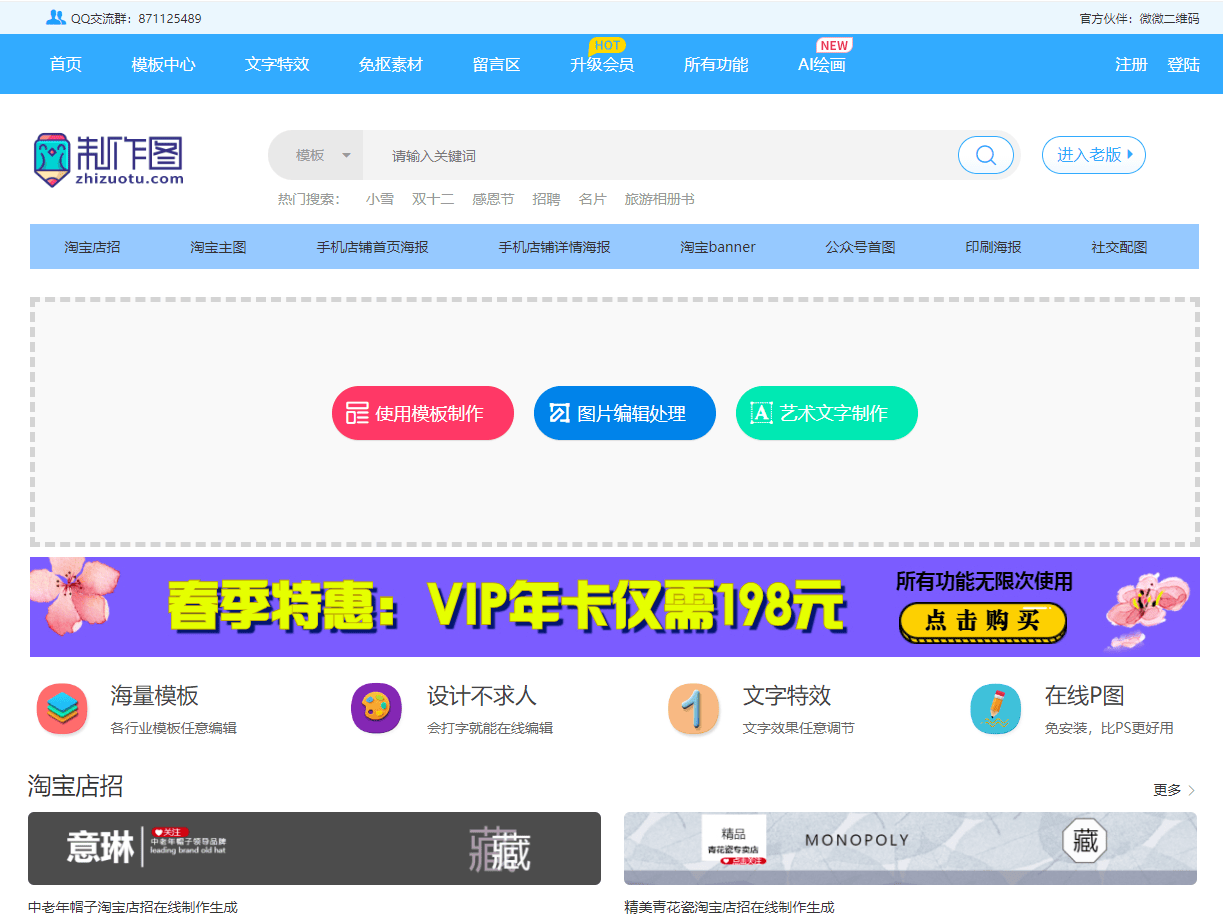This screenshot has height=919, width=1223.
Task: Open the 注册 registration link
Action: [1130, 64]
